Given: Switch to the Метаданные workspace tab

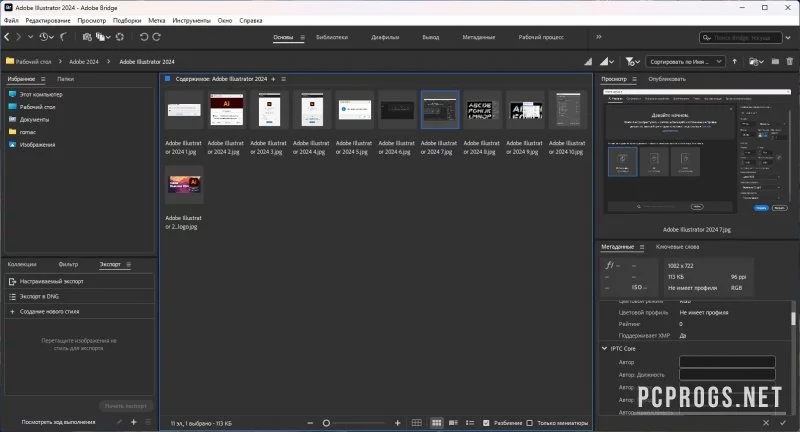Looking at the screenshot, I should [x=479, y=37].
